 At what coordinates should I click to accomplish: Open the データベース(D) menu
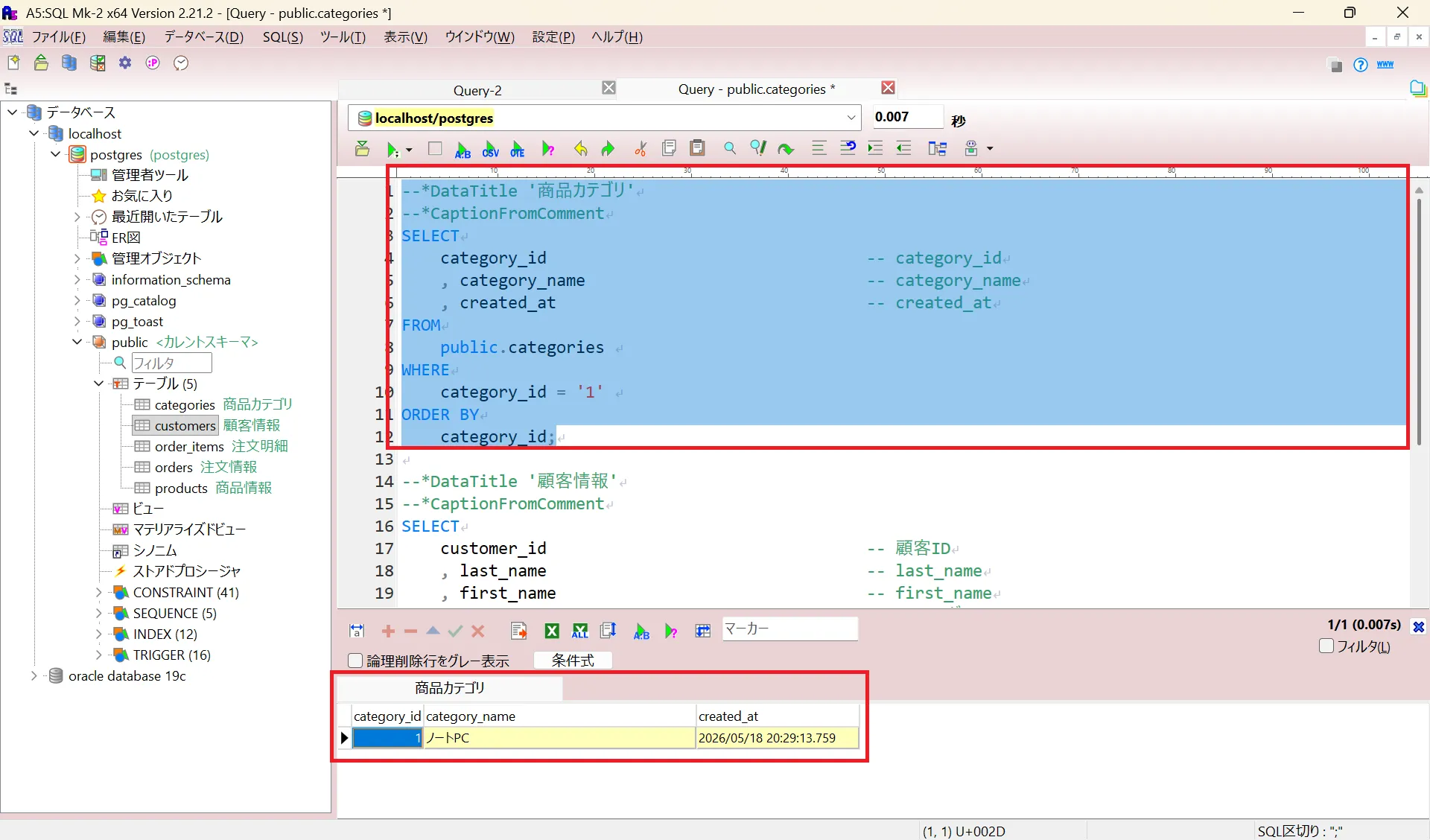pyautogui.click(x=203, y=37)
